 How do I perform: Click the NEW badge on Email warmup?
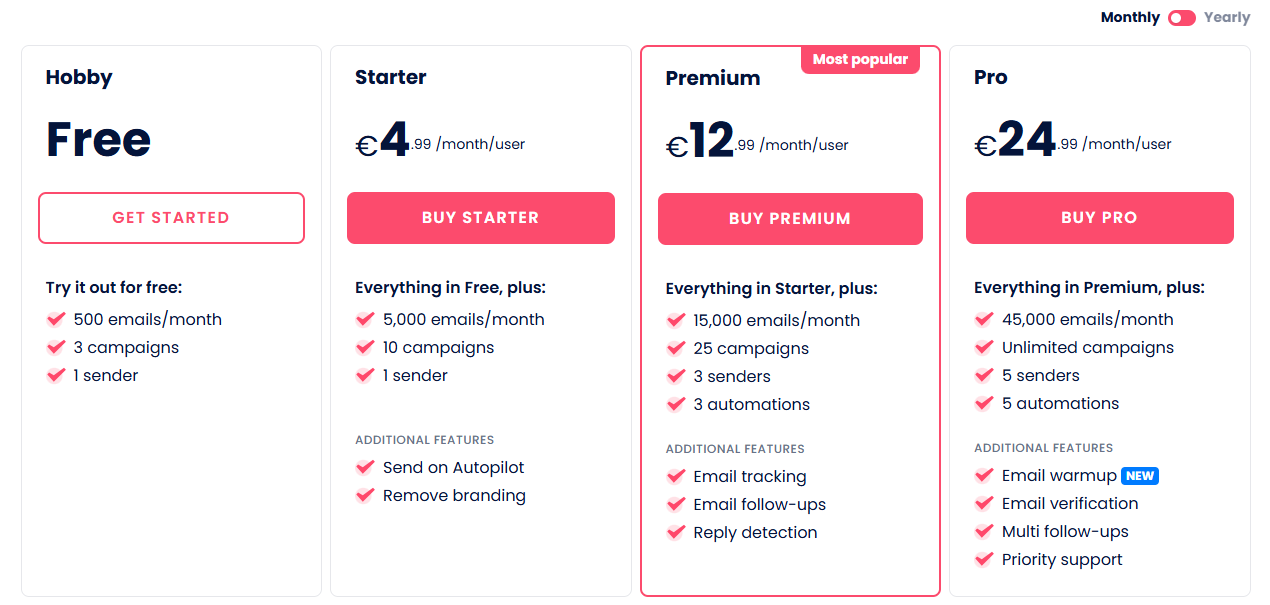pyautogui.click(x=1140, y=476)
